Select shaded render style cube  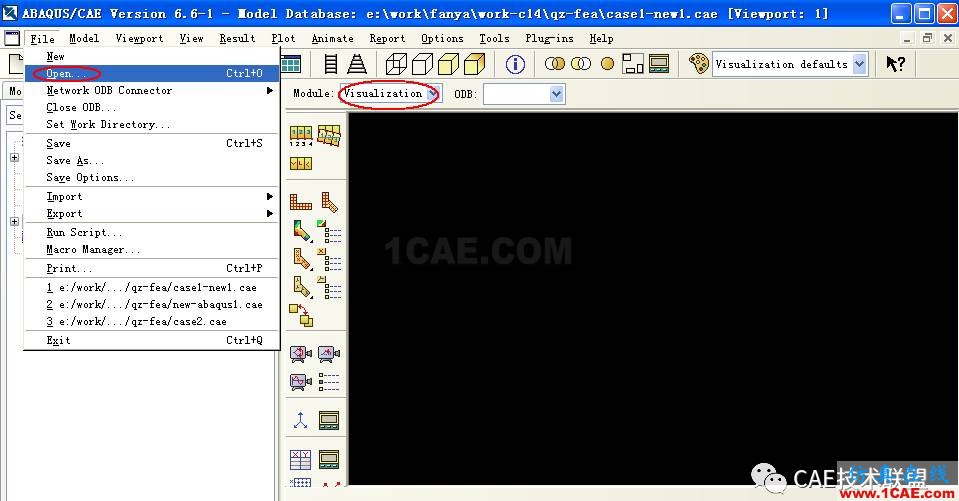(475, 64)
